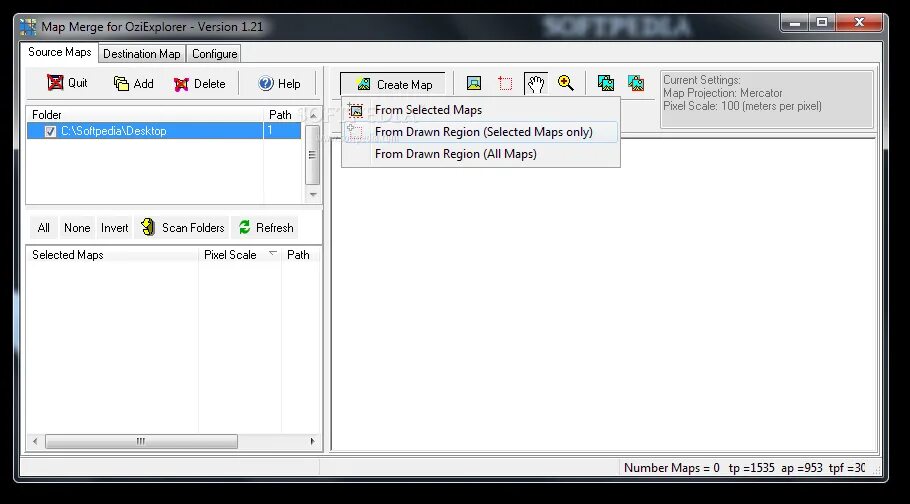Open the Configure tab
The height and width of the screenshot is (504, 910).
point(214,54)
